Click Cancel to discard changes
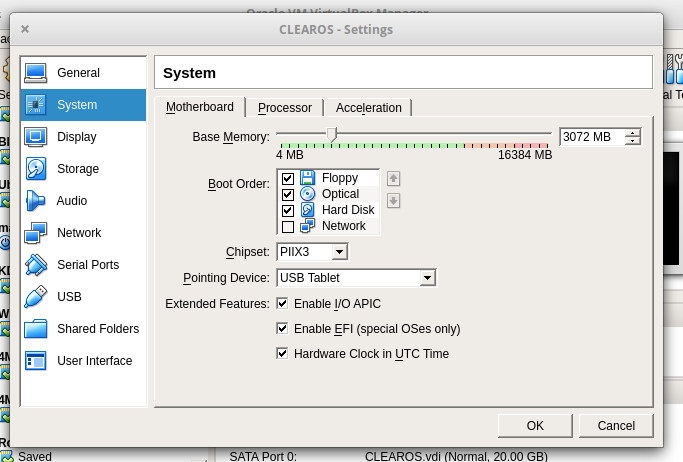This screenshot has height=462, width=683. pos(616,425)
